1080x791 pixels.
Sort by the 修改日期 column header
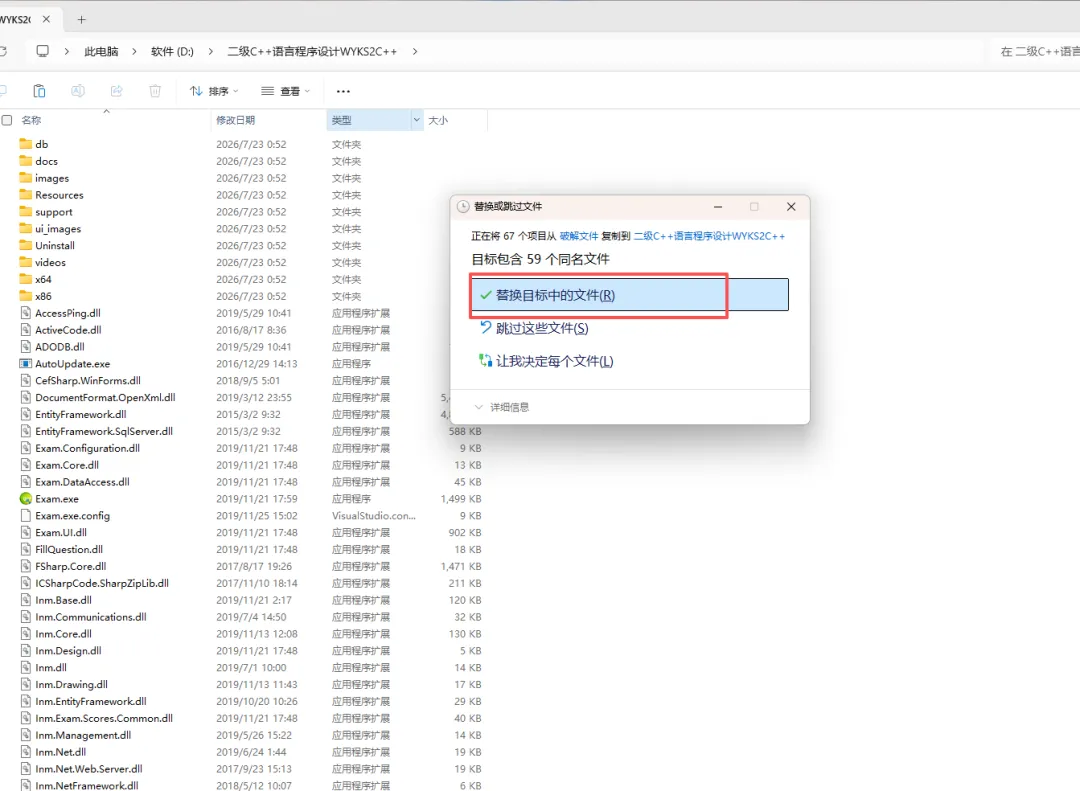coord(236,120)
